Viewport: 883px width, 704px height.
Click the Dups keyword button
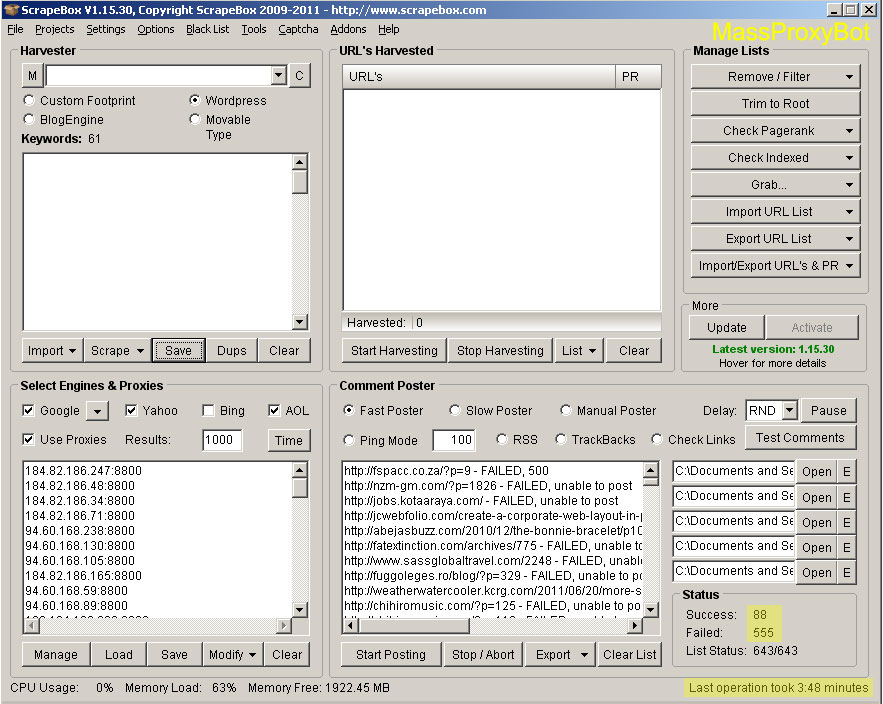(231, 351)
